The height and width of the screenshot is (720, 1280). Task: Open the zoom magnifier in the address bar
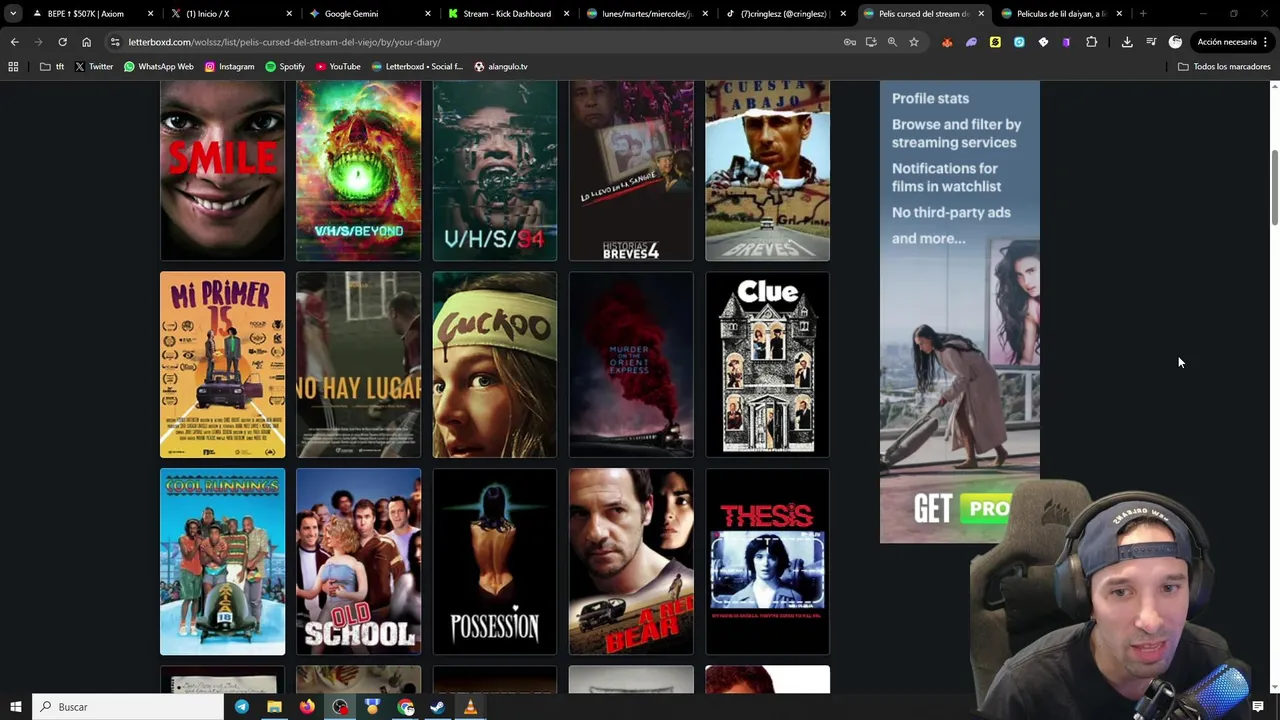click(892, 42)
